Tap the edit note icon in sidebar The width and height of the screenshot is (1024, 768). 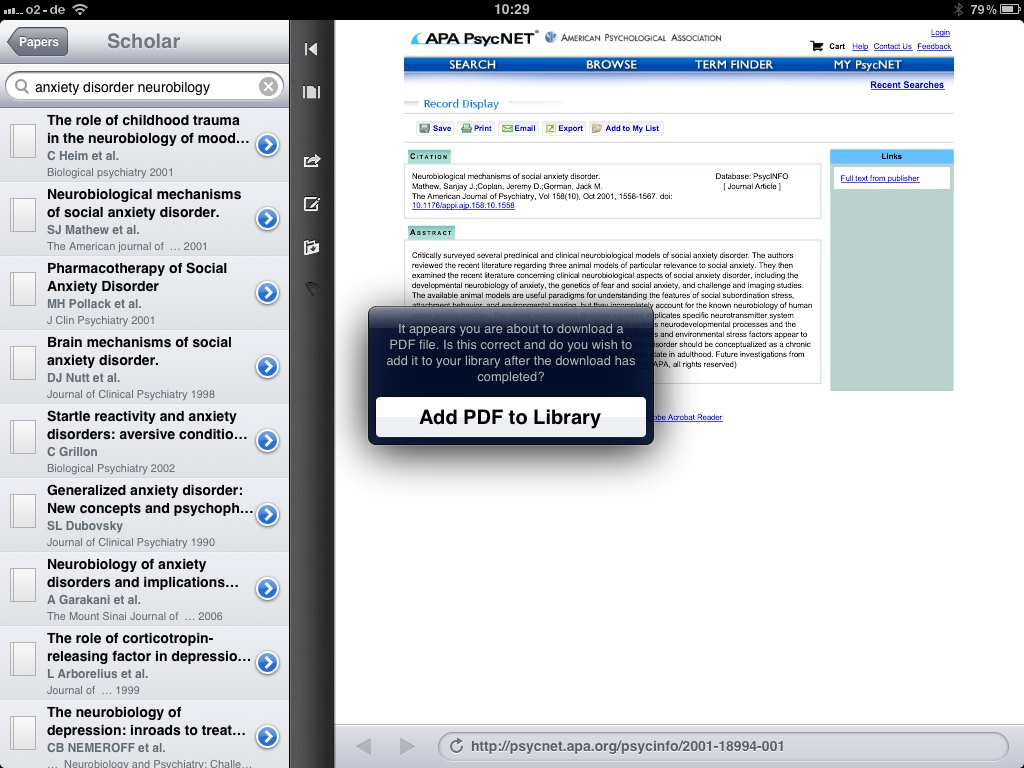pyautogui.click(x=311, y=204)
